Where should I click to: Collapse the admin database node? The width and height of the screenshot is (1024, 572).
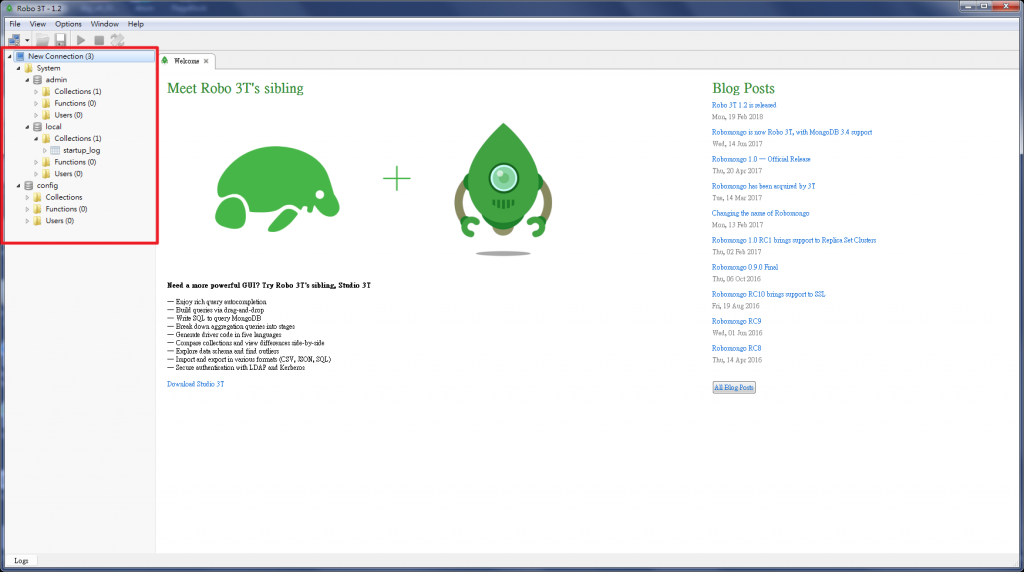(x=27, y=80)
